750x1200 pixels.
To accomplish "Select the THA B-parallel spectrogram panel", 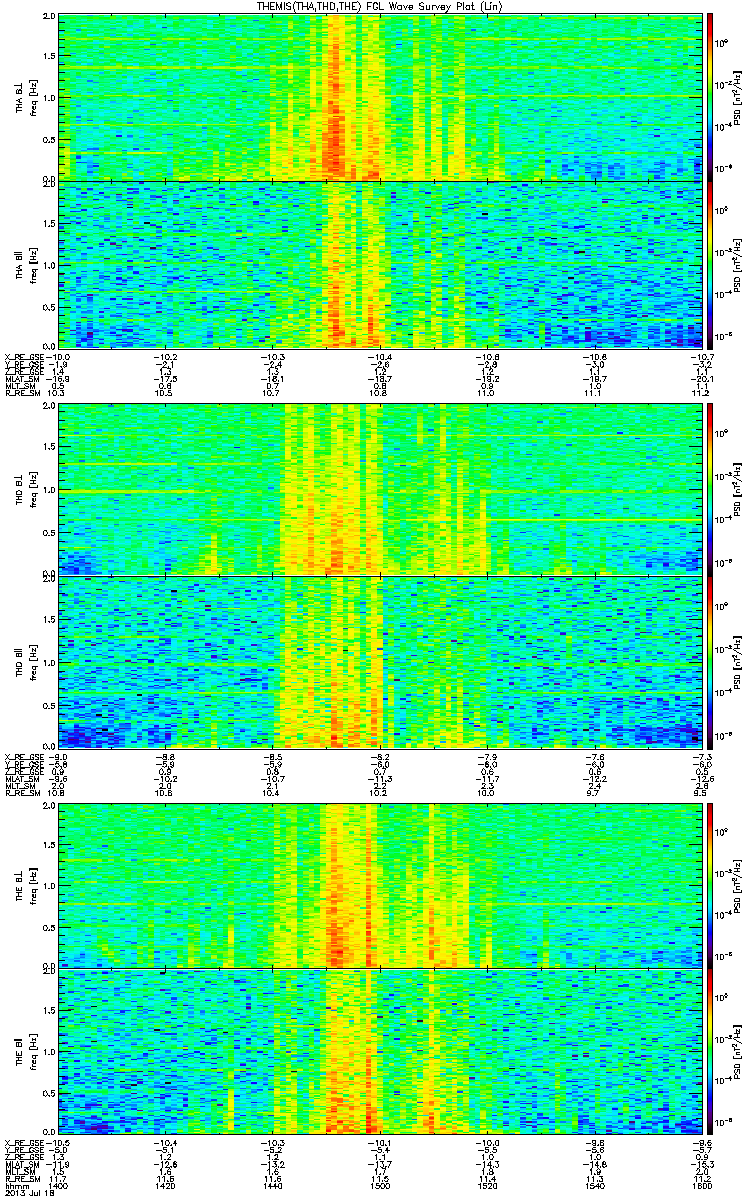I will (x=380, y=264).
